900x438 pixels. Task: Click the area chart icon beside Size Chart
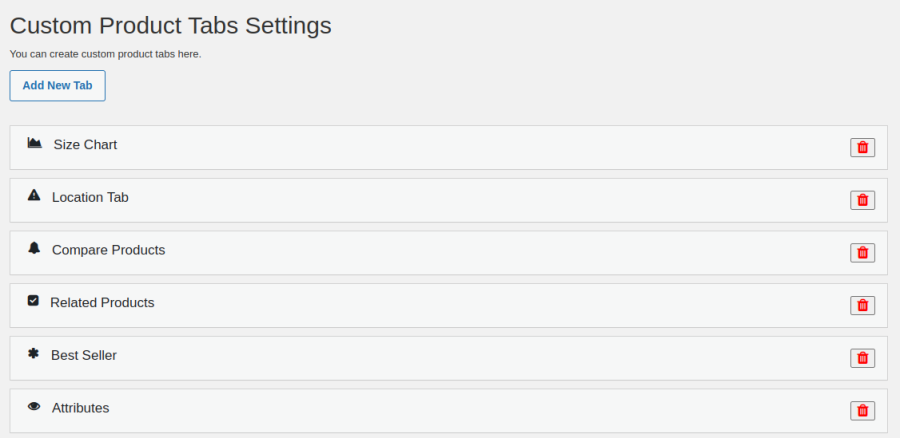point(34,143)
